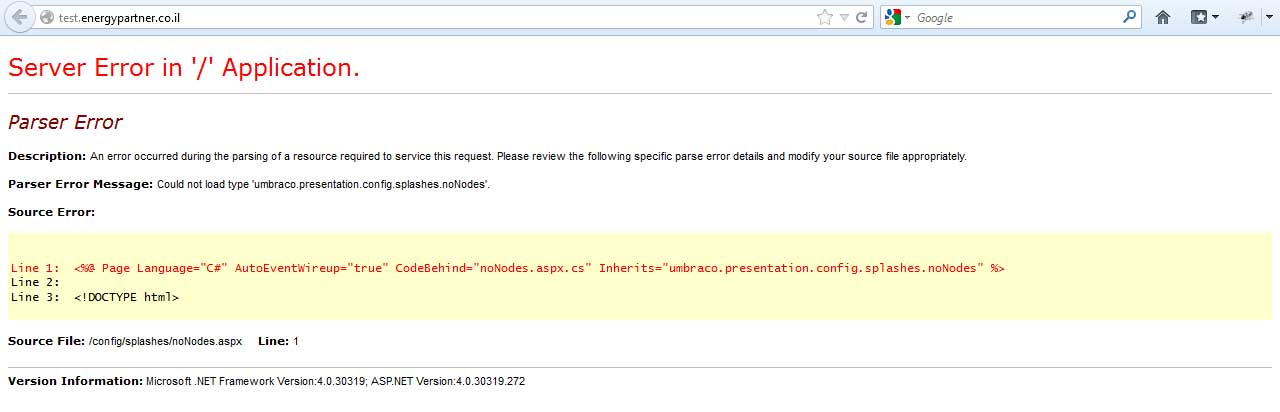This screenshot has width=1280, height=412.
Task: Click the "Server Error in '/' Application." heading
Action: click(184, 68)
